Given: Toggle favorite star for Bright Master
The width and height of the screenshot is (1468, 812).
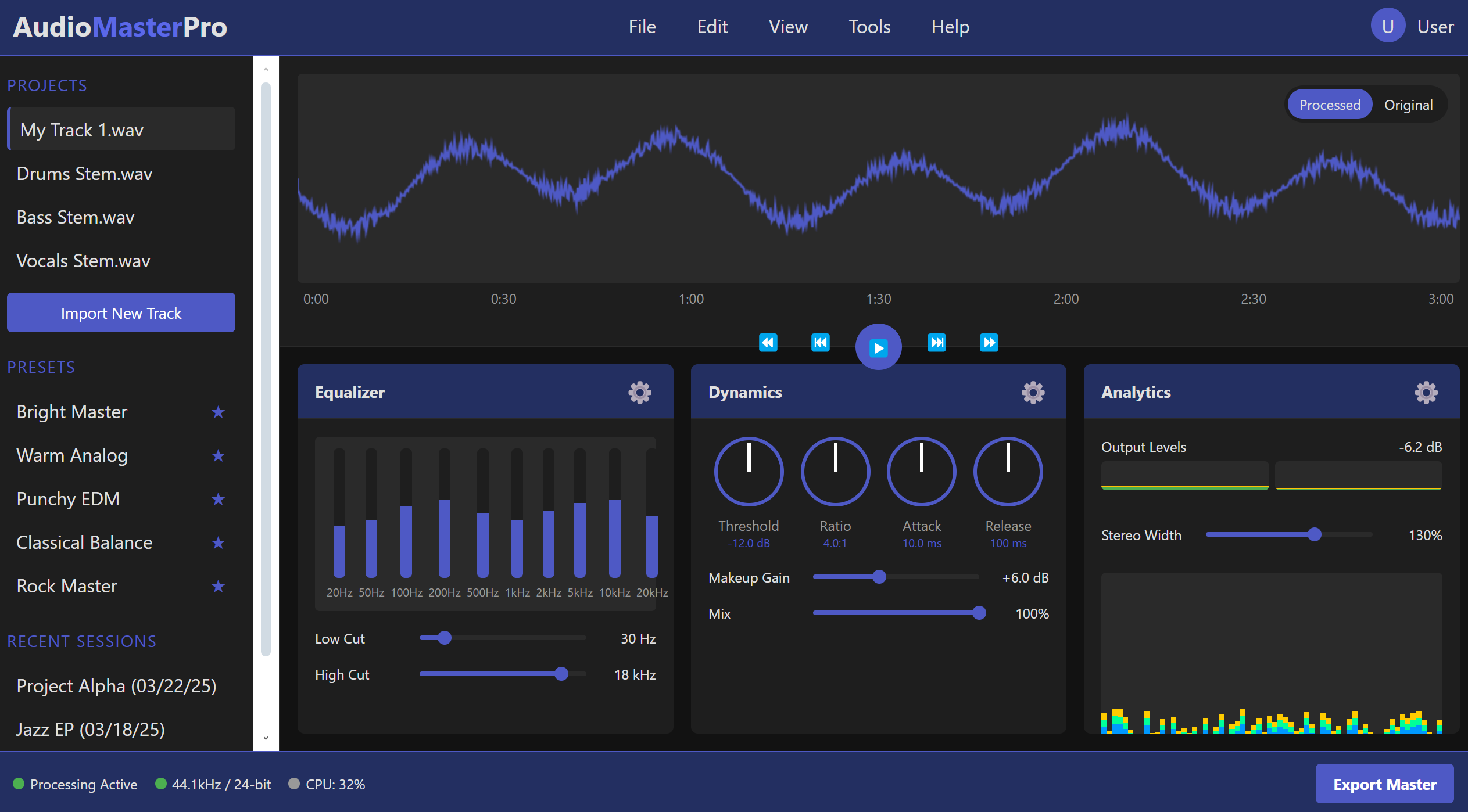Looking at the screenshot, I should click(x=218, y=412).
